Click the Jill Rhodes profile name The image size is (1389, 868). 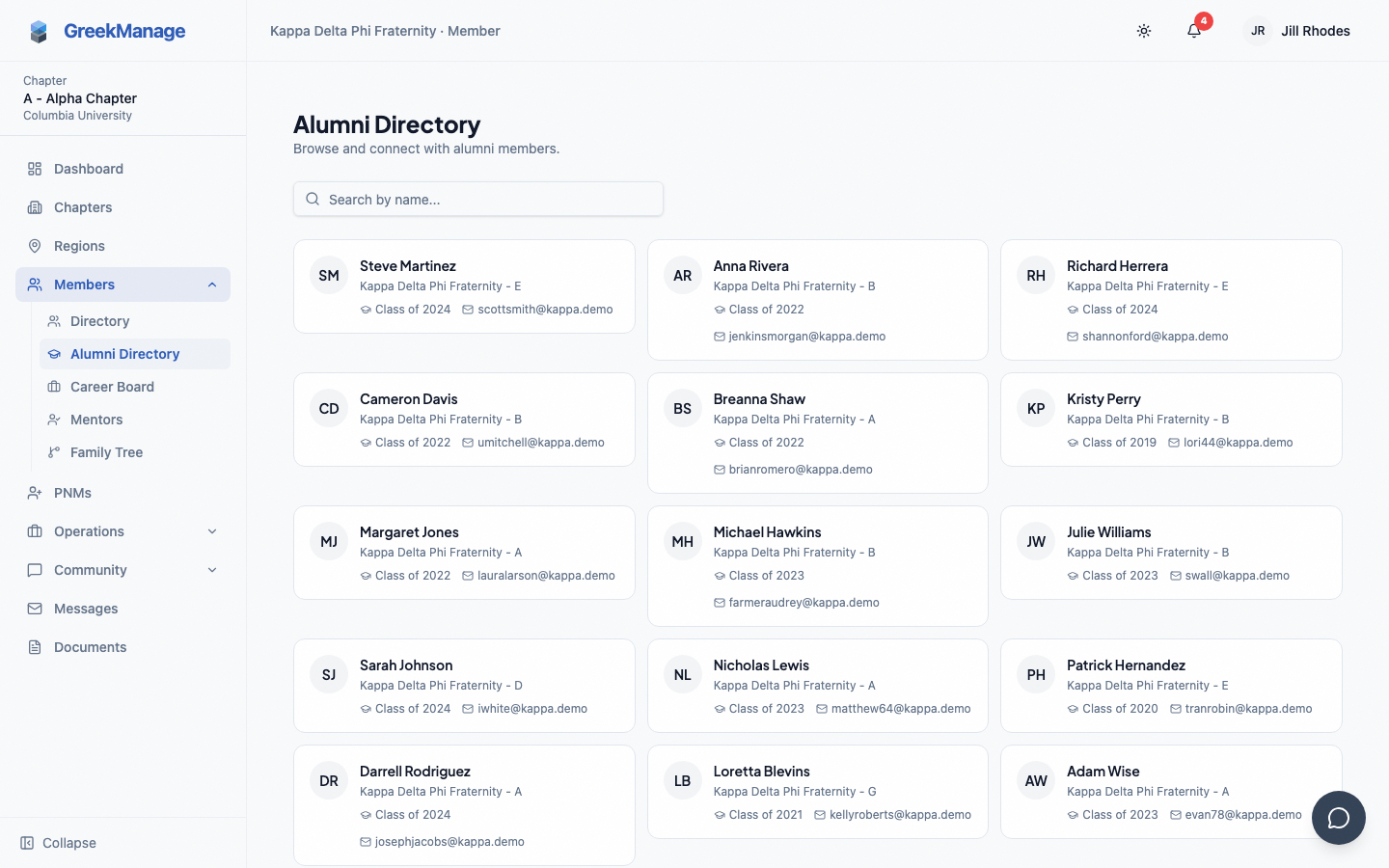1316,31
